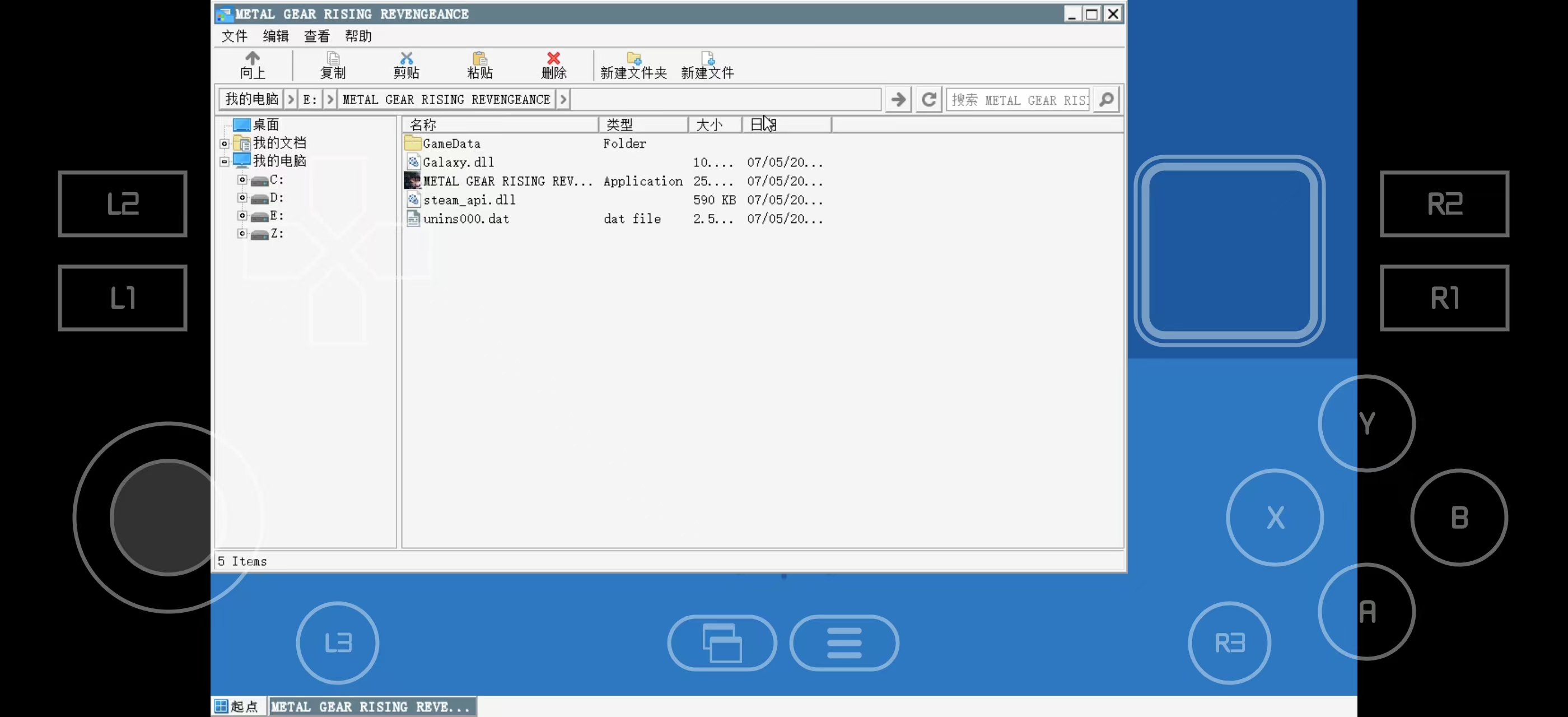Sort by 类型 column header
Viewport: 1568px width, 717px height.
click(x=643, y=125)
